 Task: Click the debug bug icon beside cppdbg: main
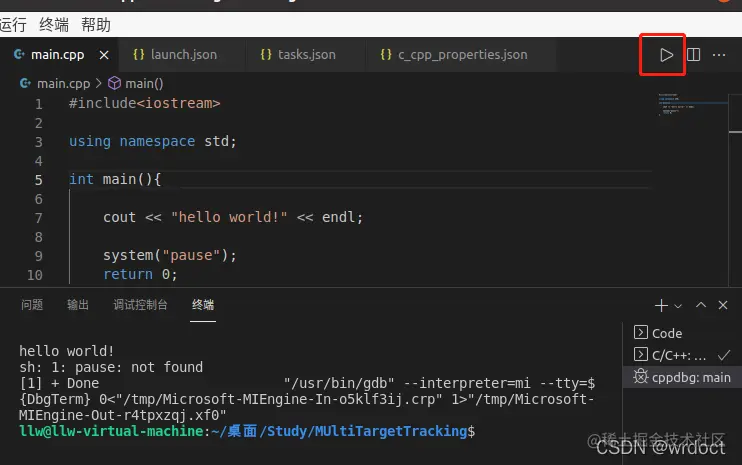click(x=641, y=377)
